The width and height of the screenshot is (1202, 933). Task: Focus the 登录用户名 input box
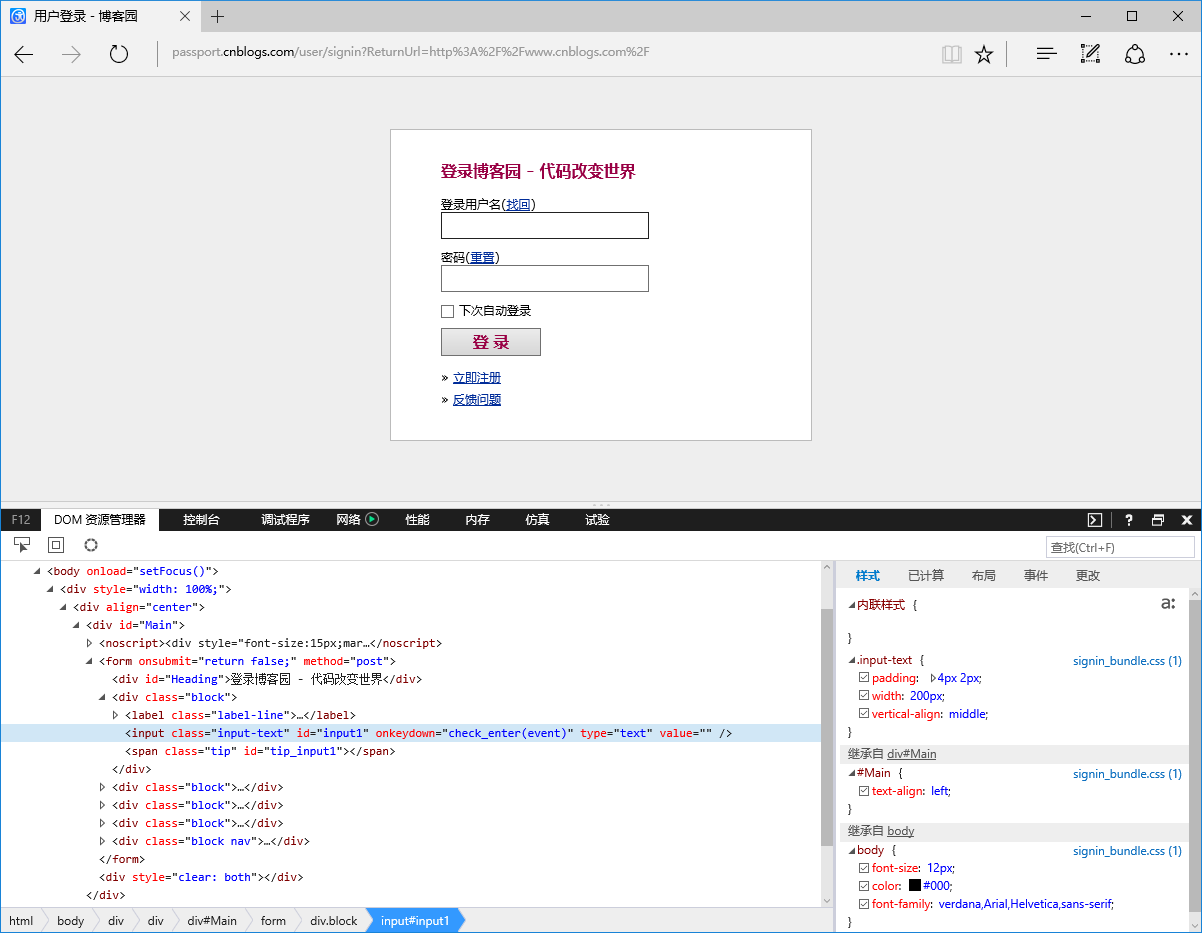[545, 225]
